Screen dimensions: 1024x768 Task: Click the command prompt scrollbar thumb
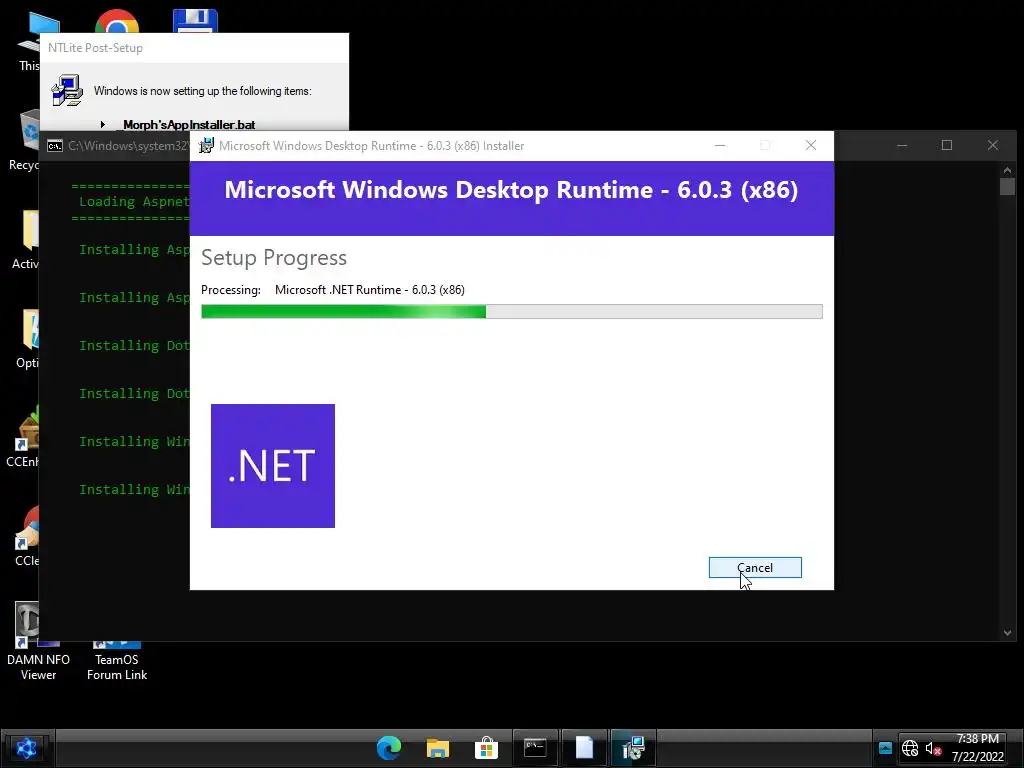tap(1007, 186)
